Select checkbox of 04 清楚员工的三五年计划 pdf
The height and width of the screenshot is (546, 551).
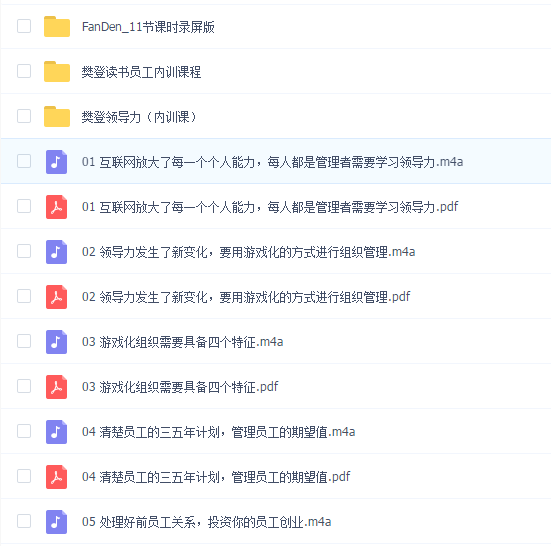tap(24, 476)
